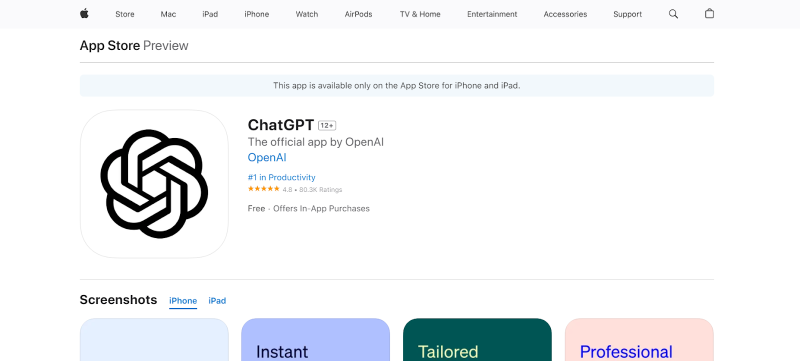The width and height of the screenshot is (800, 361).
Task: Open the Professional screenshot thumbnail
Action: tap(639, 340)
